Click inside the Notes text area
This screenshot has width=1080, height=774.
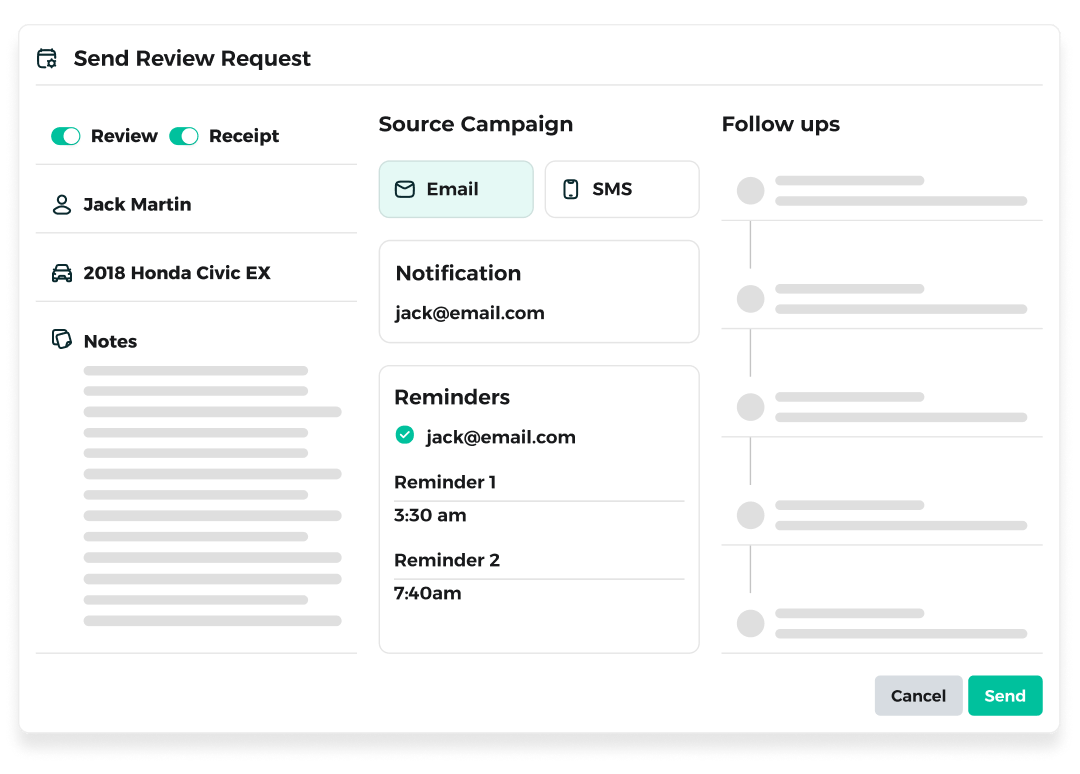(212, 496)
